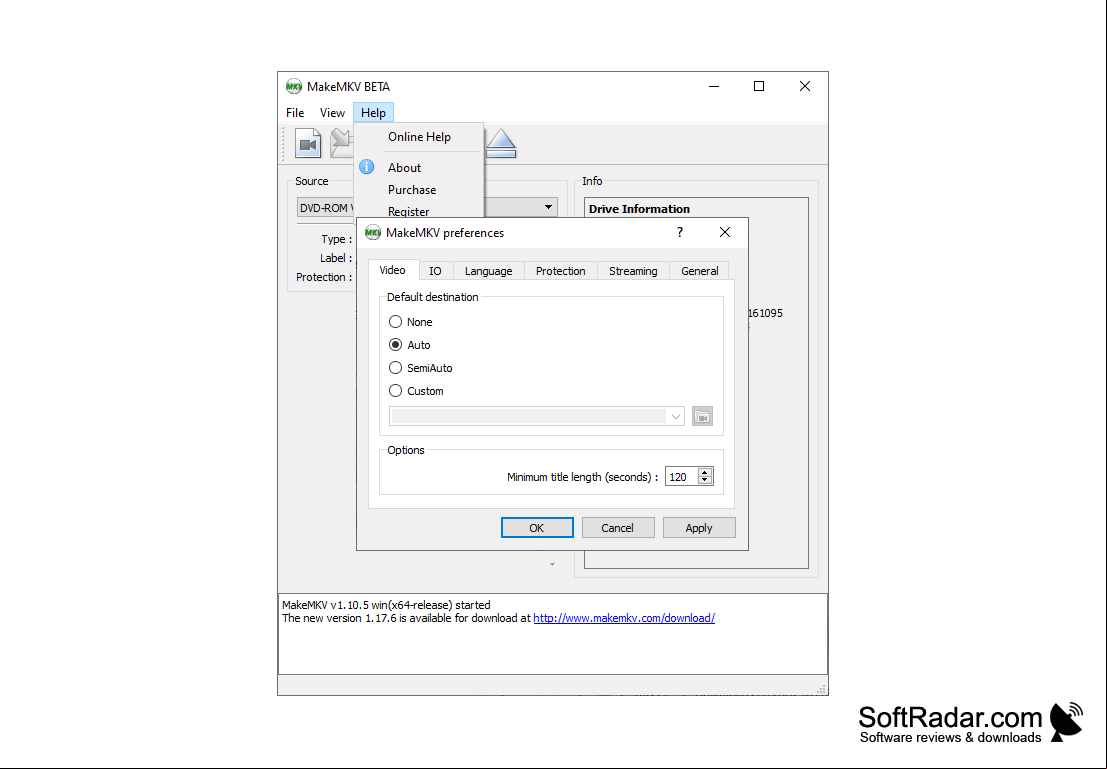
Task: Click the question mark help button in preferences
Action: [680, 232]
